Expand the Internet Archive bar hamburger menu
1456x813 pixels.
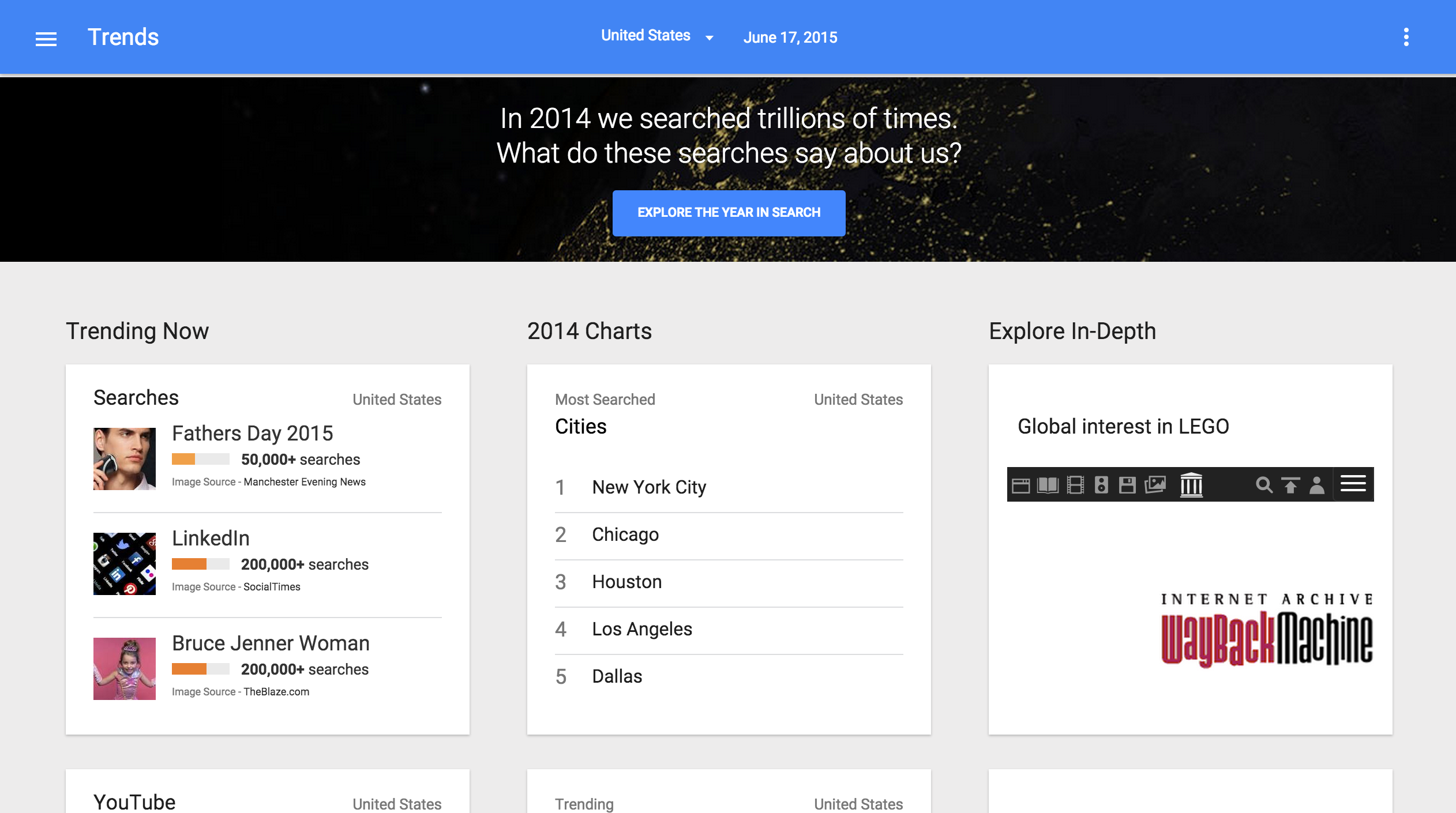[1353, 484]
